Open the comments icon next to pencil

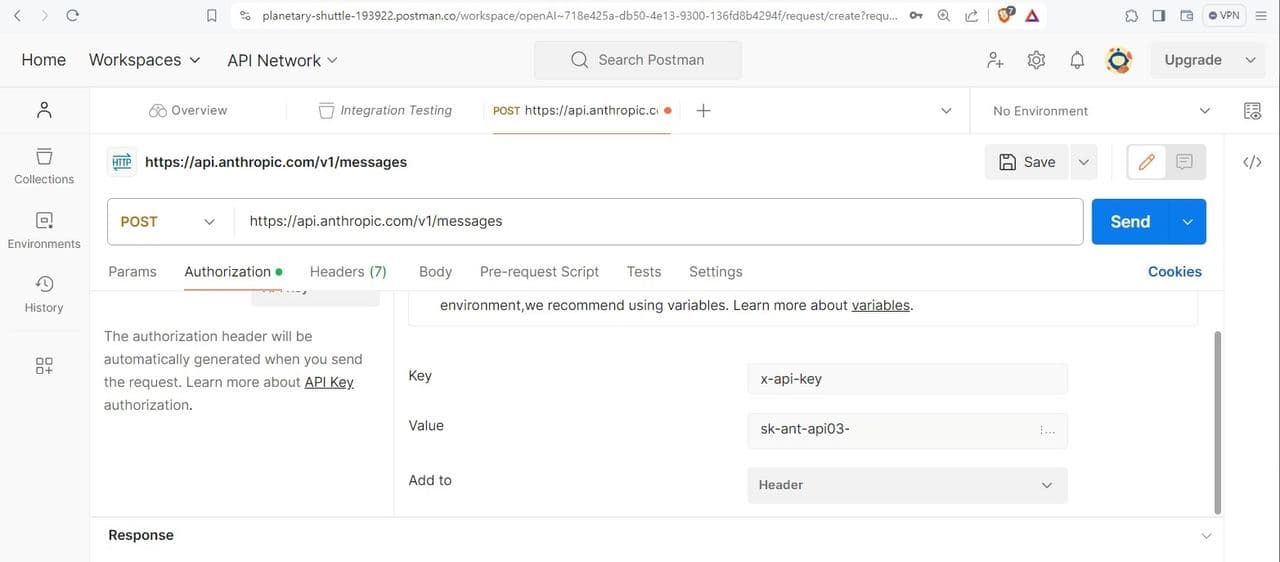click(x=1185, y=162)
